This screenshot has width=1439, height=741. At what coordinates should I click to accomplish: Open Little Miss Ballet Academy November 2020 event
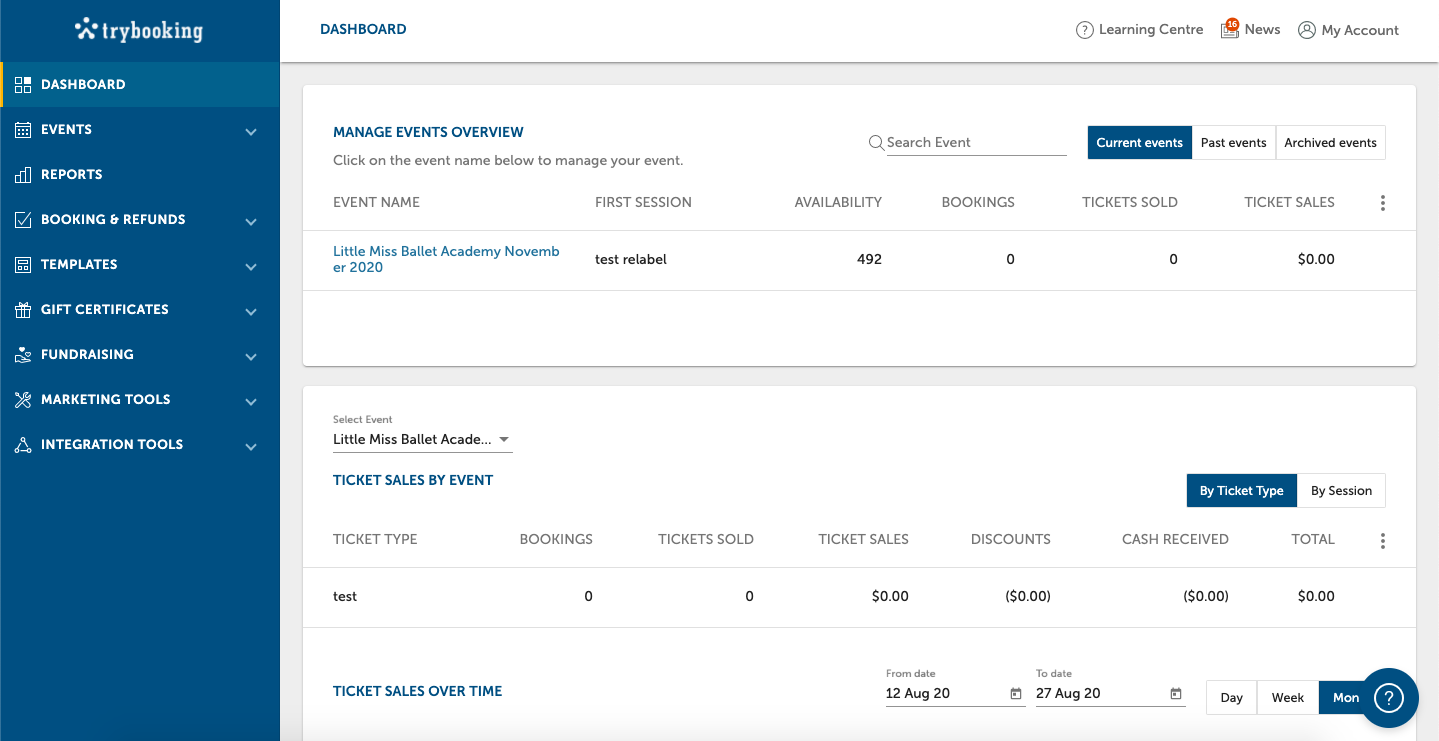(446, 259)
